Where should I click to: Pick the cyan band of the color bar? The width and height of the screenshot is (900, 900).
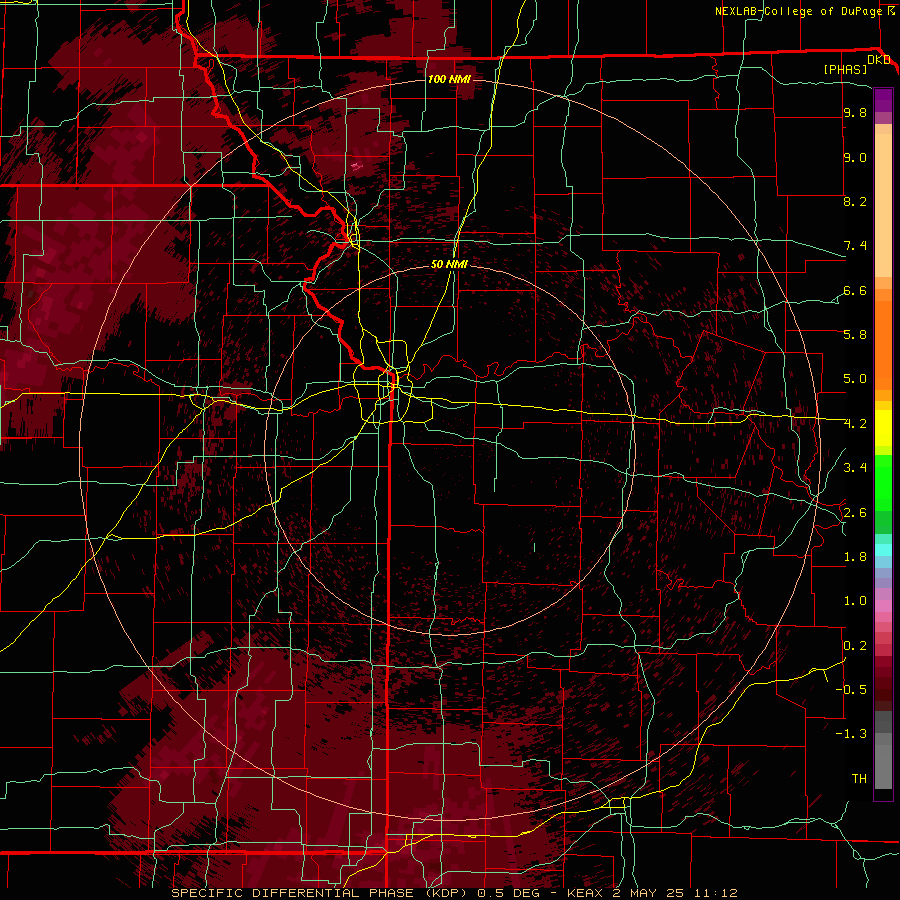coord(883,550)
